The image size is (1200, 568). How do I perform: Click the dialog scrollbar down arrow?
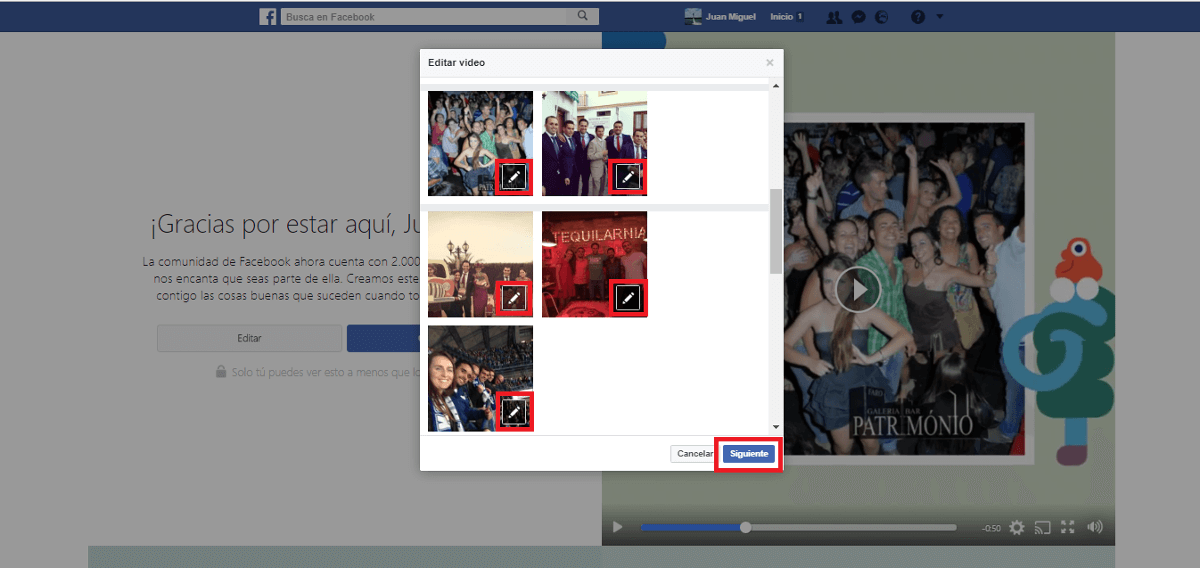click(x=776, y=427)
